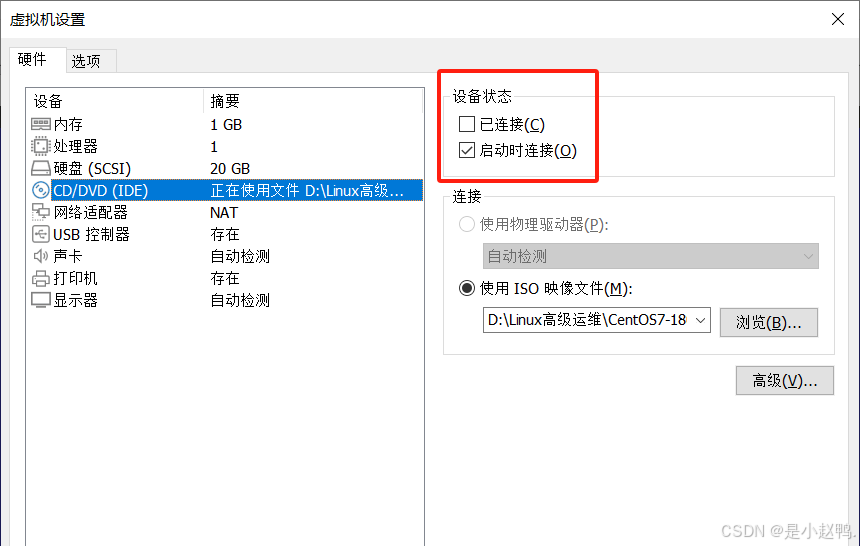Viewport: 860px width, 546px height.
Task: Close the 虚拟机设置 dialog
Action: coord(838,19)
